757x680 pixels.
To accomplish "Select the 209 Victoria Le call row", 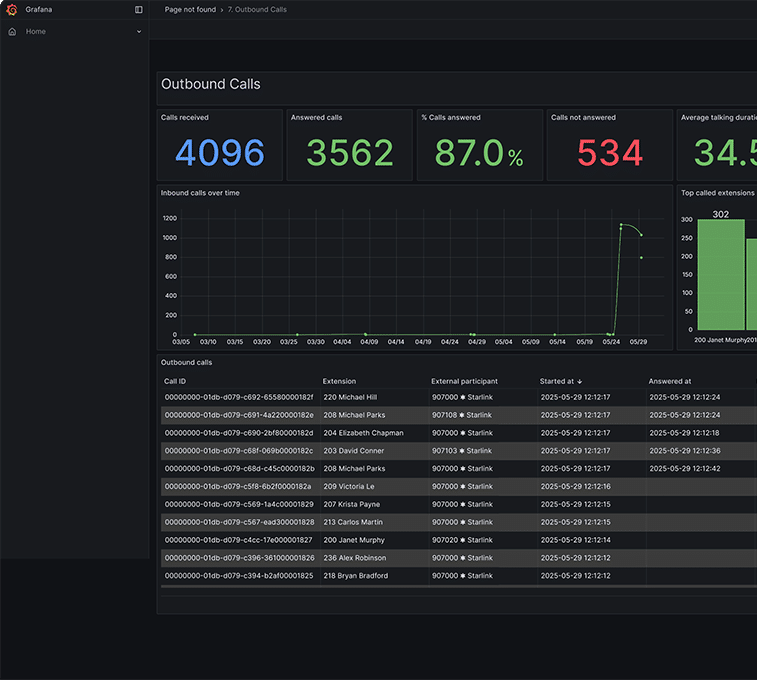I will point(459,486).
